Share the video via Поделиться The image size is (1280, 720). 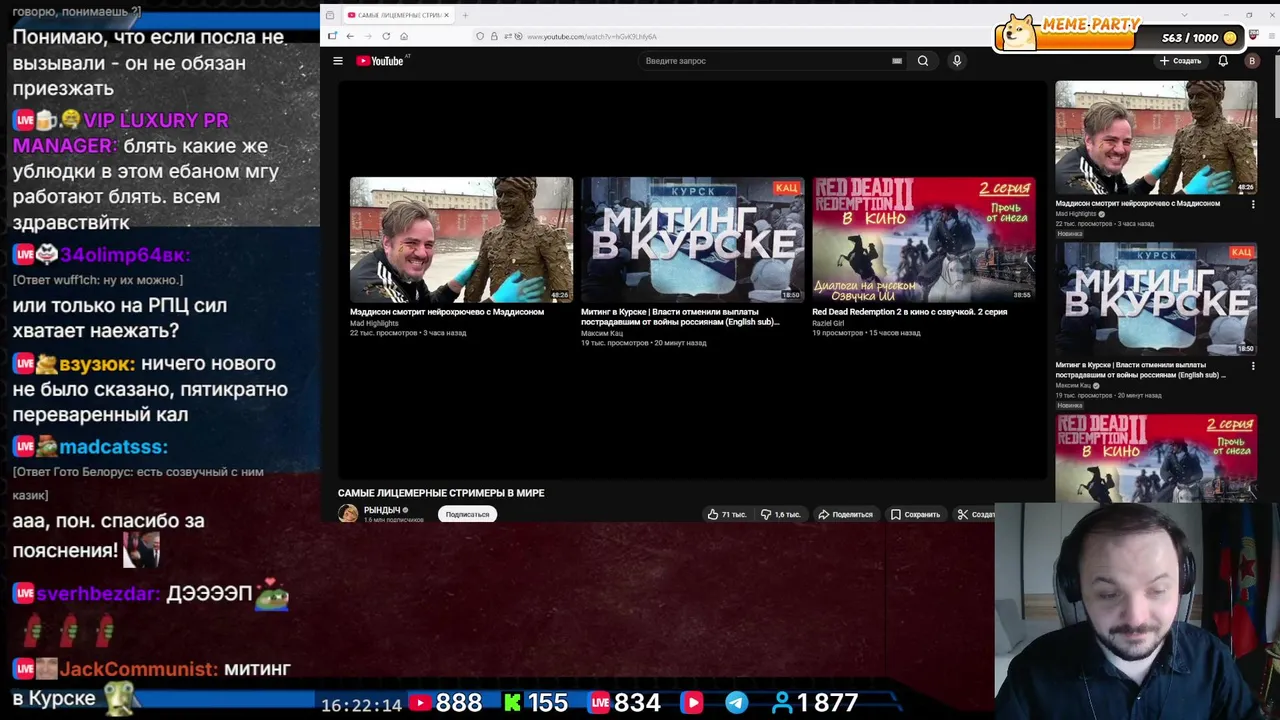coord(846,514)
